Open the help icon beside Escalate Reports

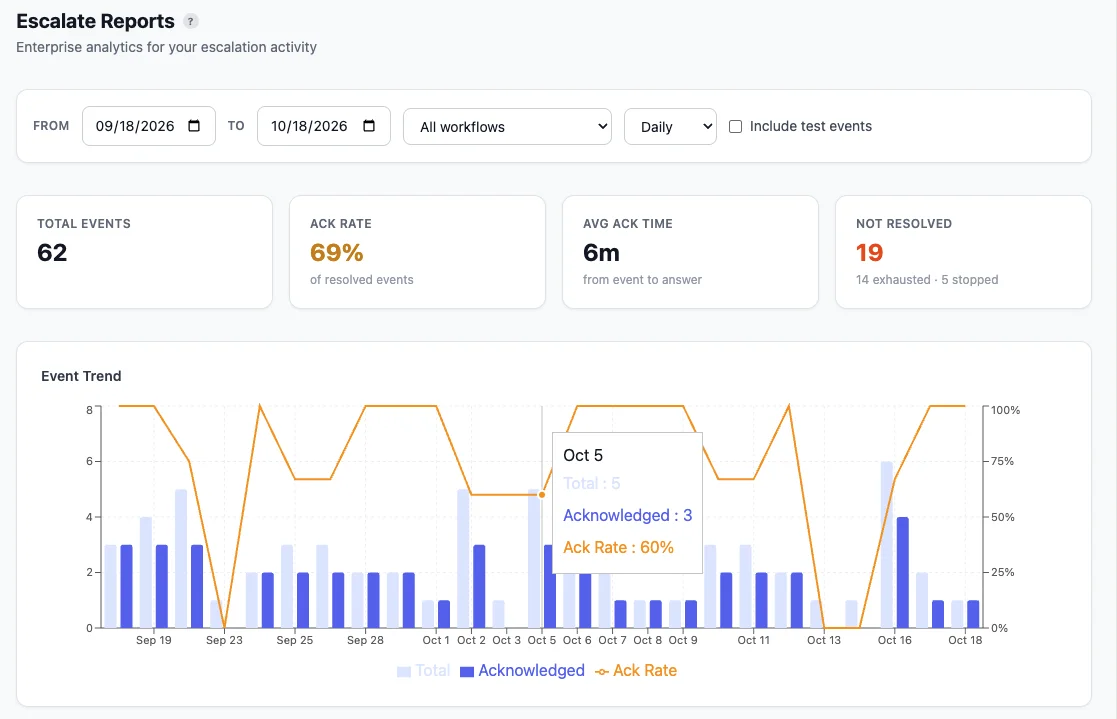pyautogui.click(x=190, y=21)
